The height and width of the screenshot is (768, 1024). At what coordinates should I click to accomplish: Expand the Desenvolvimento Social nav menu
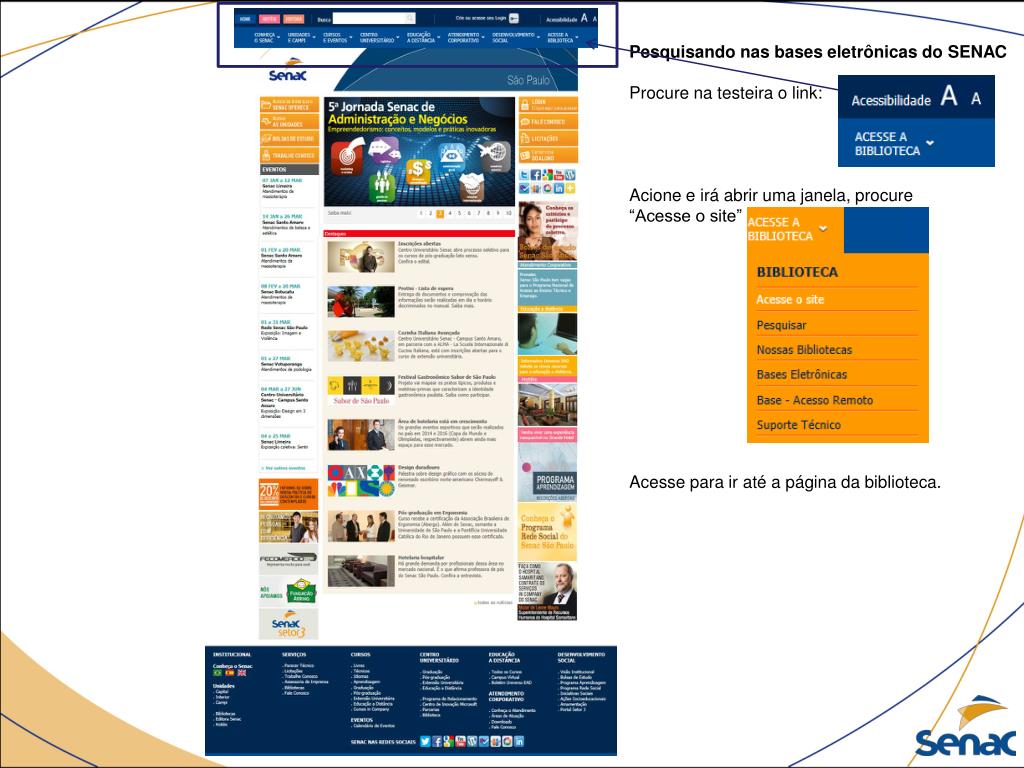click(516, 37)
